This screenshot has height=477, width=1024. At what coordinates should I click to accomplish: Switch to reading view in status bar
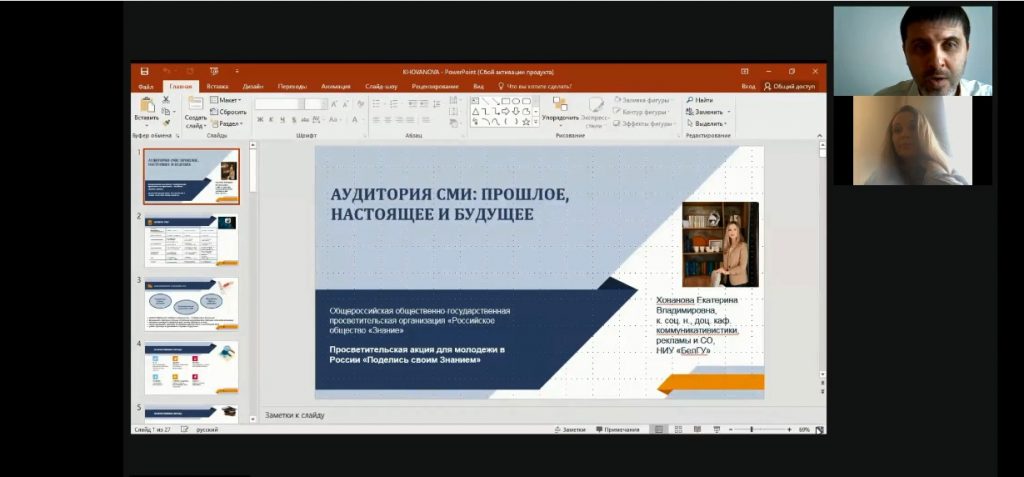[697, 429]
